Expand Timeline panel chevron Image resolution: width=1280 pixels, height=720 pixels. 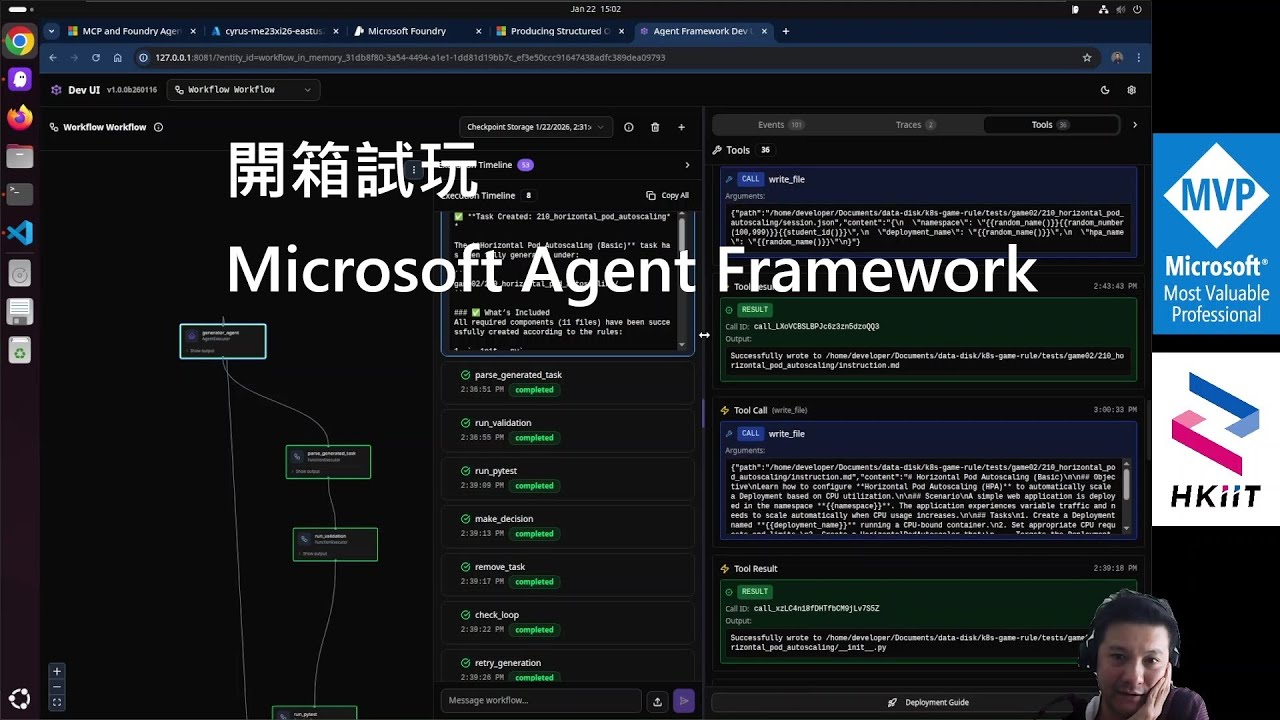pyautogui.click(x=687, y=165)
